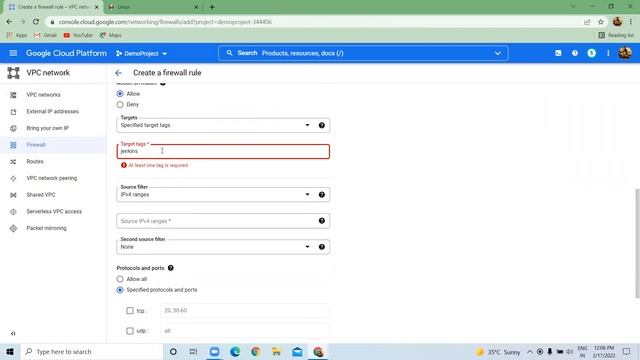
Task: Open the main navigation hamburger menu
Action: (13, 53)
